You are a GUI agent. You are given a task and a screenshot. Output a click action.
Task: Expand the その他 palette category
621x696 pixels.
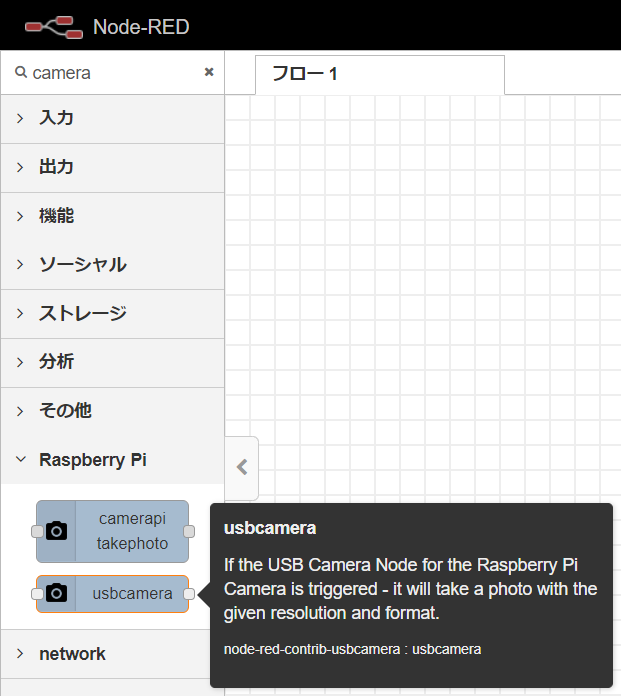(x=112, y=411)
